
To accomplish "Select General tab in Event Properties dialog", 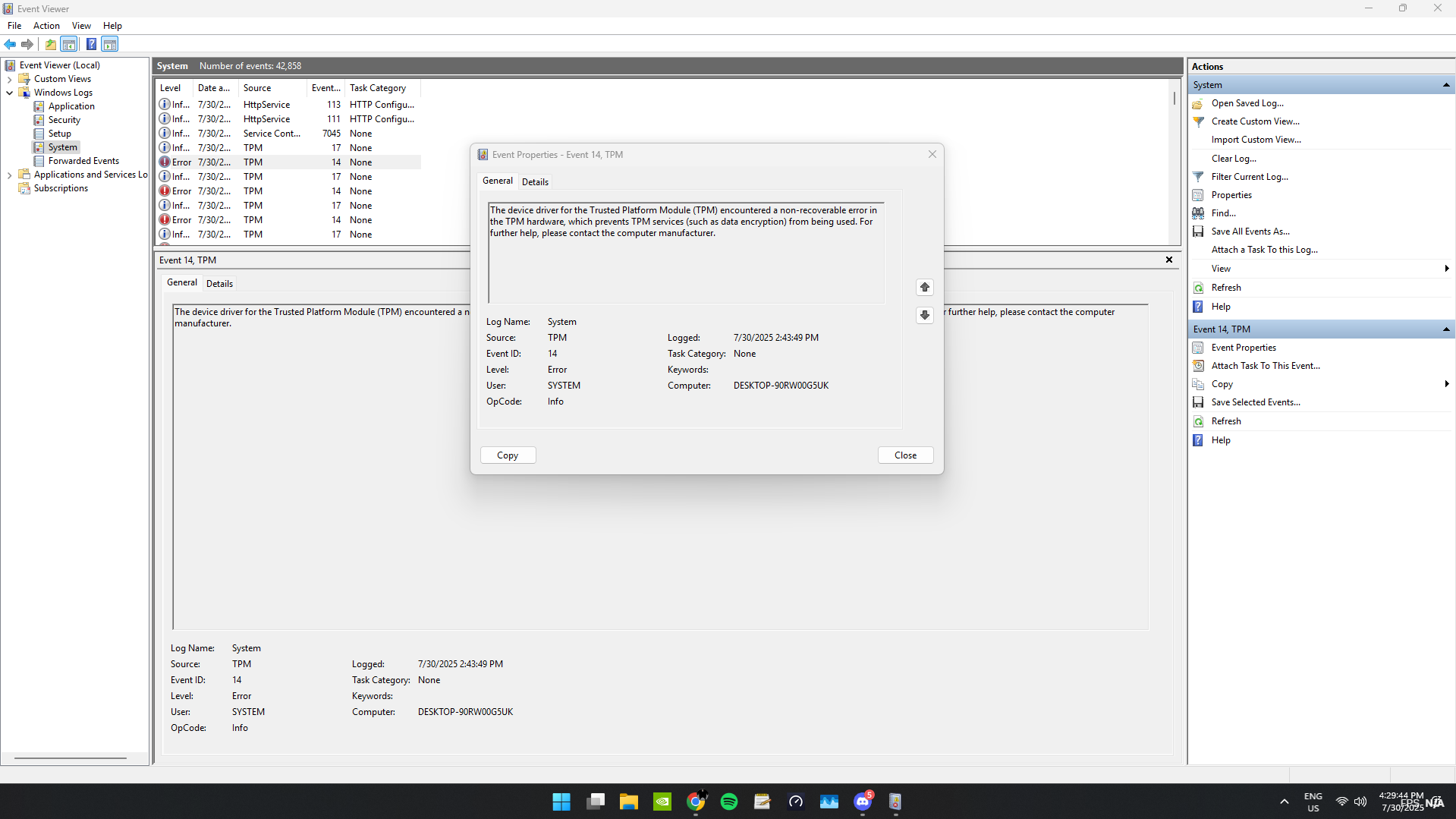I will [x=498, y=181].
